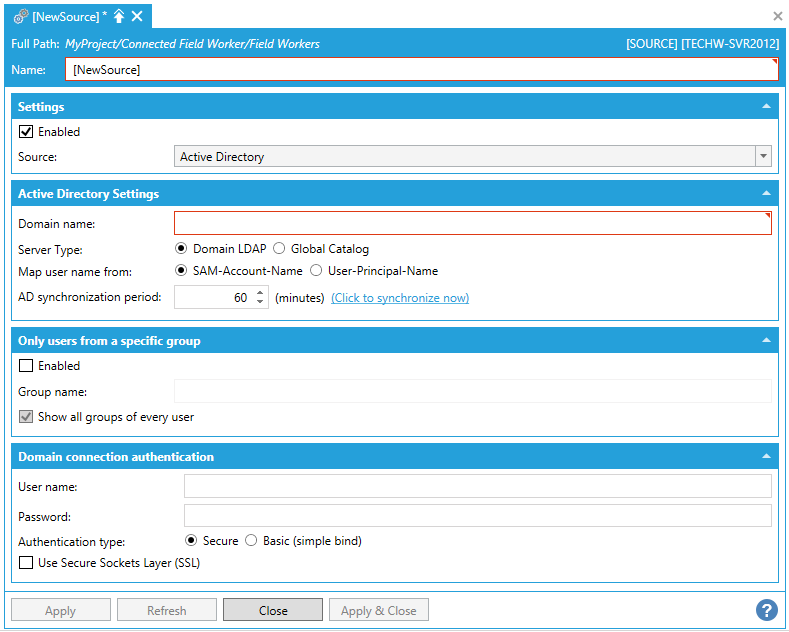This screenshot has width=789, height=632.
Task: Open help via the question mark icon
Action: (766, 610)
